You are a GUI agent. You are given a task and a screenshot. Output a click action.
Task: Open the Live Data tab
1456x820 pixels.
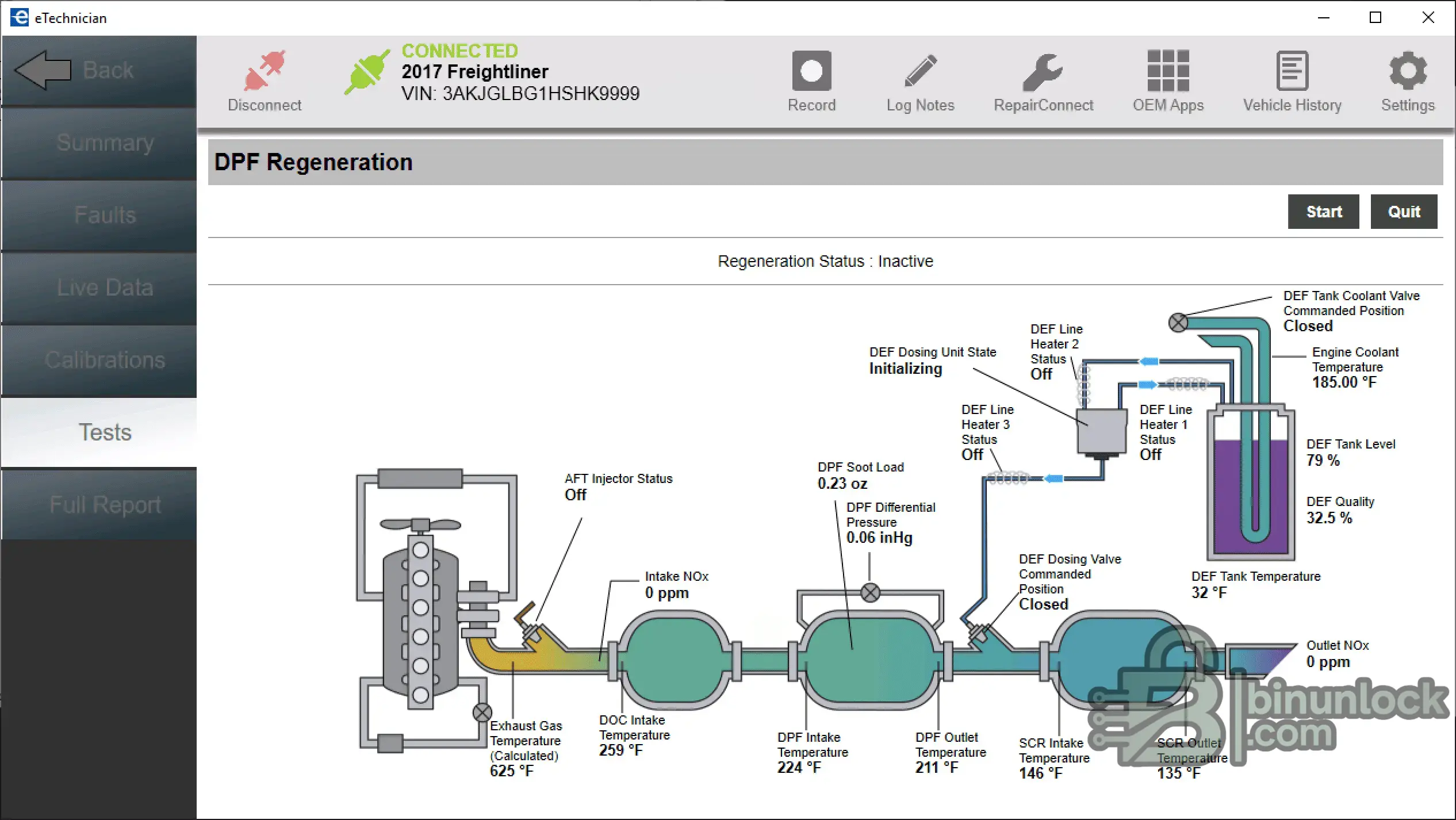99,288
